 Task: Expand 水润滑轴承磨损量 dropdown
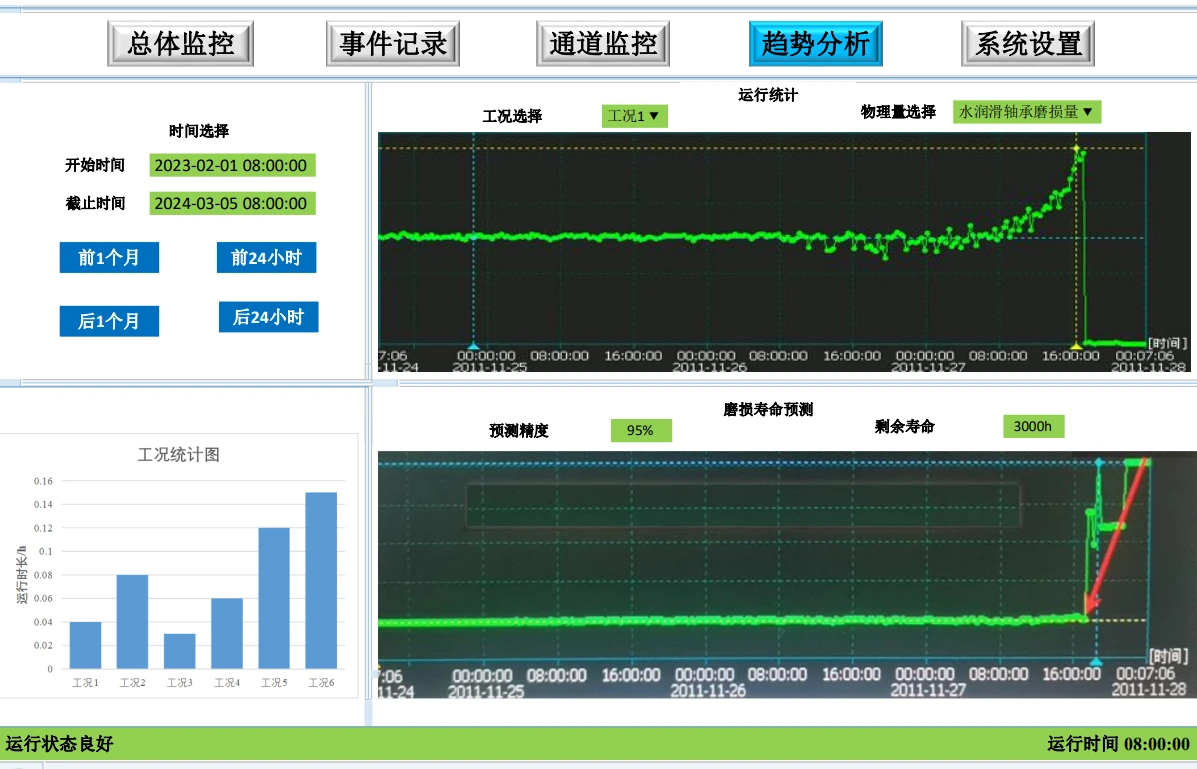(1027, 111)
